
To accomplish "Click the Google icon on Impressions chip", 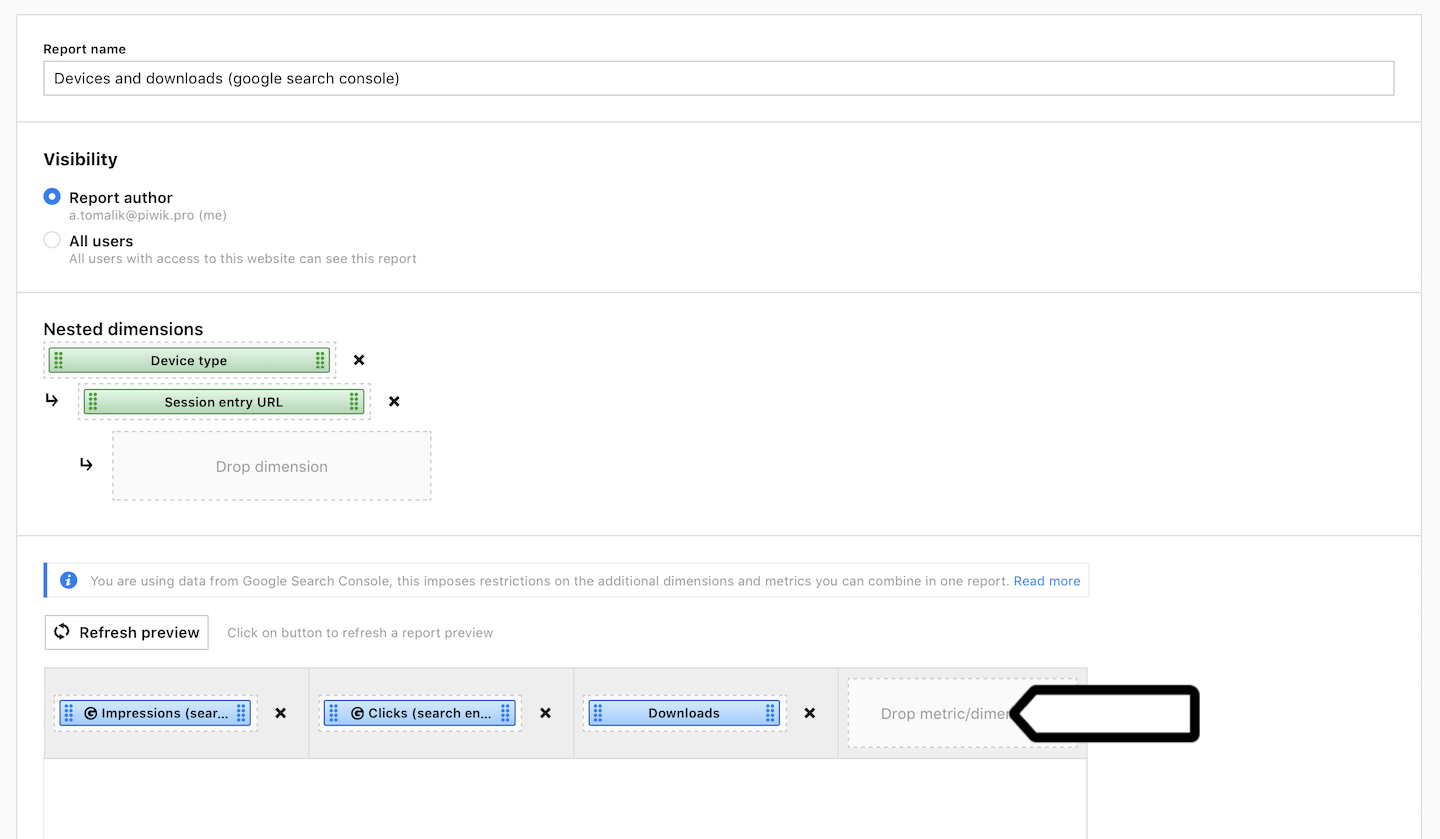I will [91, 713].
